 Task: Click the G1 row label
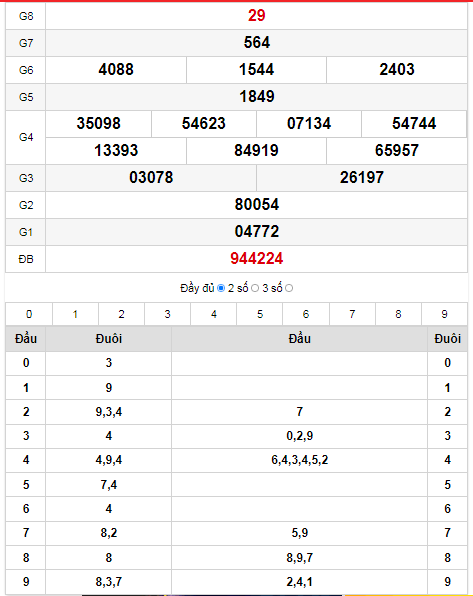(26, 232)
